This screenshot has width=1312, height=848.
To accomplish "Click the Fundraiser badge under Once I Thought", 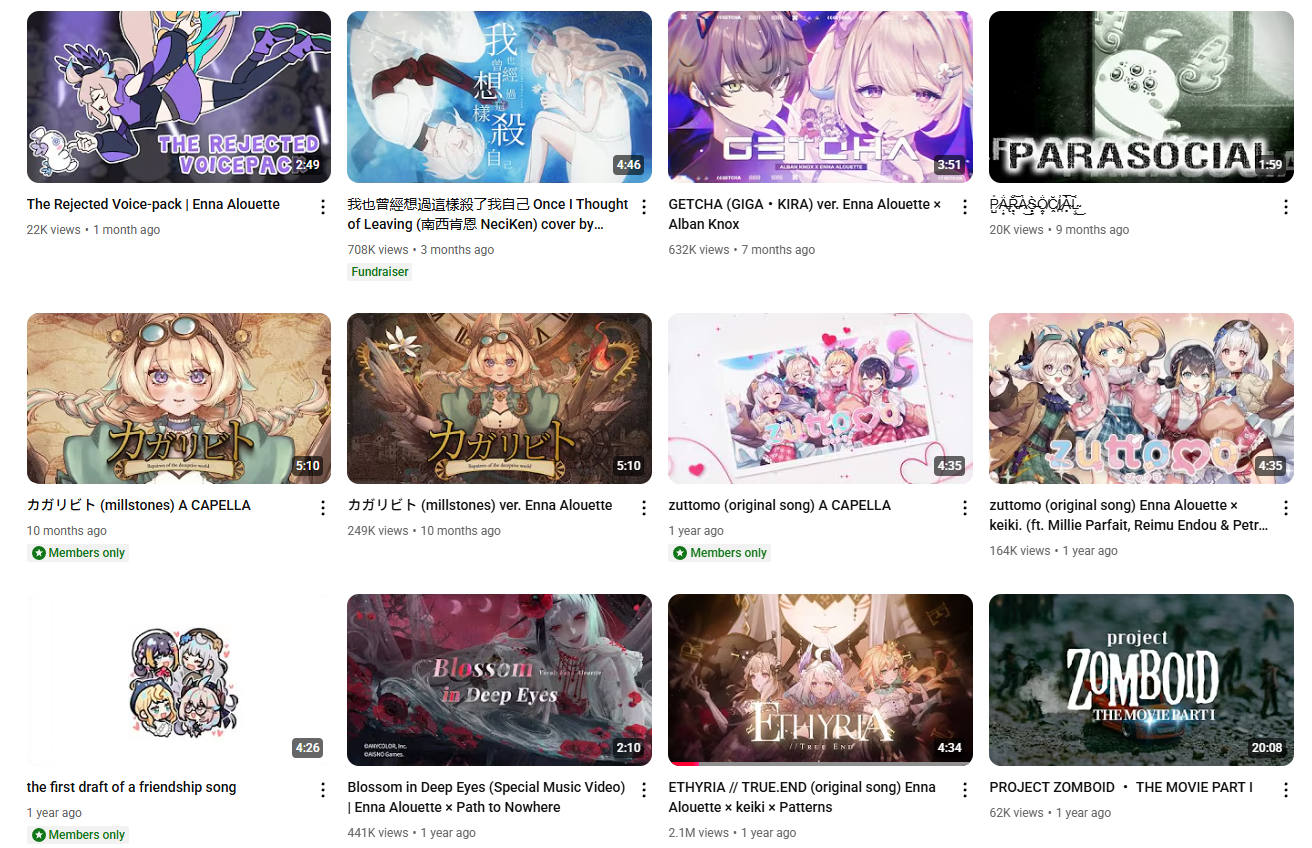I will (x=380, y=272).
